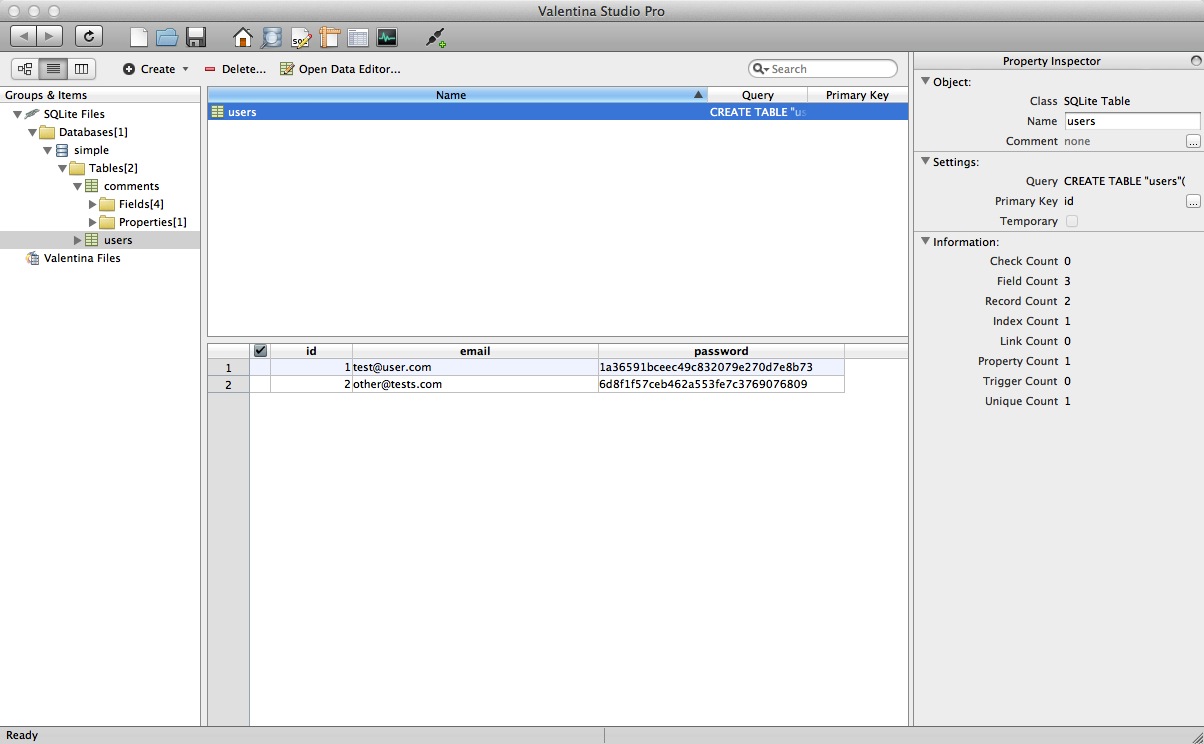Click the test@user.com email cell
The height and width of the screenshot is (744, 1204).
pos(475,367)
